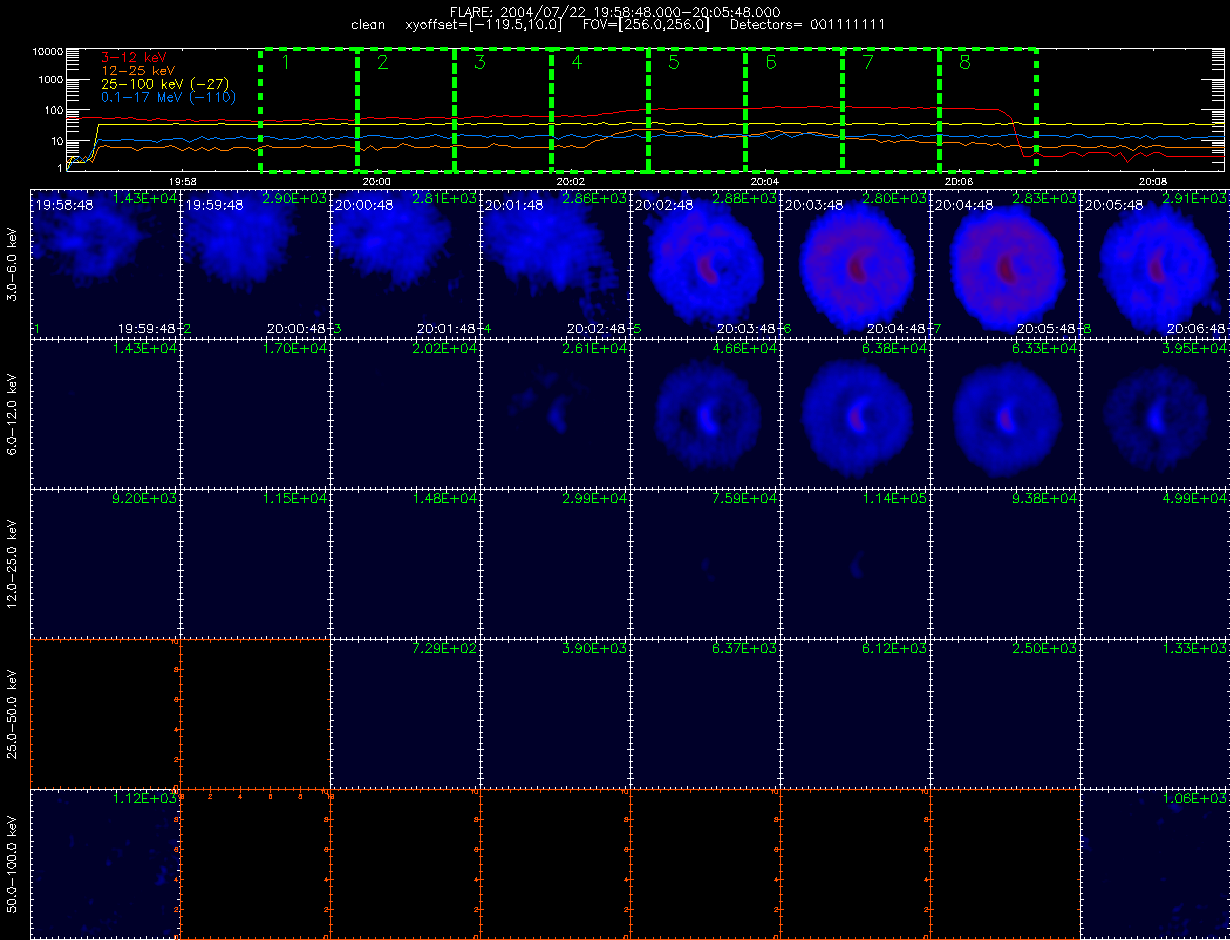Click the 6.12E+03 value label
Viewport: 1230px width, 940px height.
pos(895,648)
